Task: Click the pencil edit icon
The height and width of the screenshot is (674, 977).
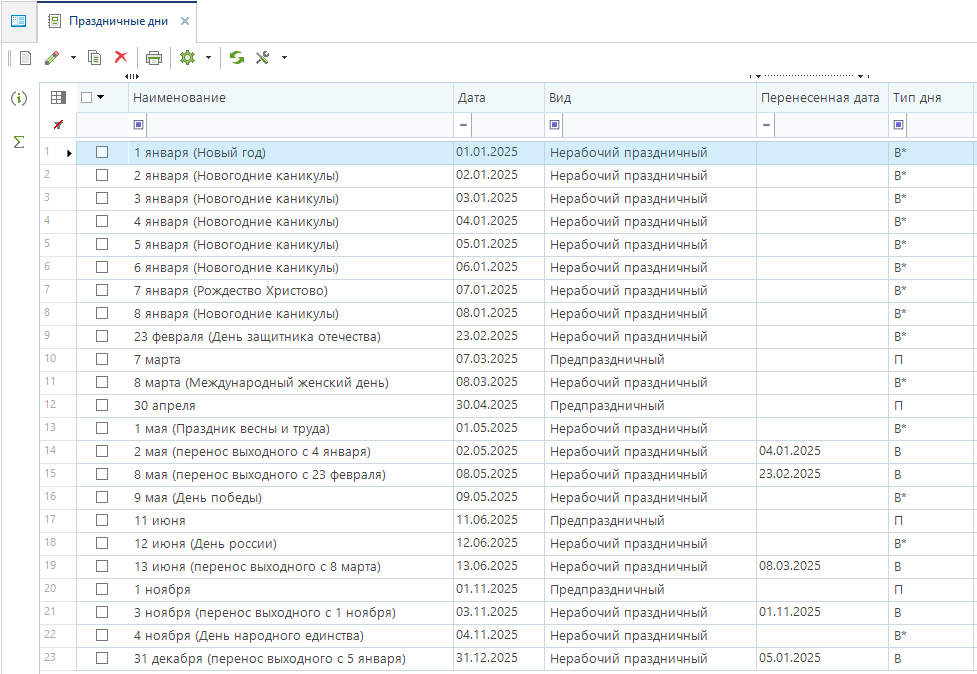Action: click(x=52, y=58)
